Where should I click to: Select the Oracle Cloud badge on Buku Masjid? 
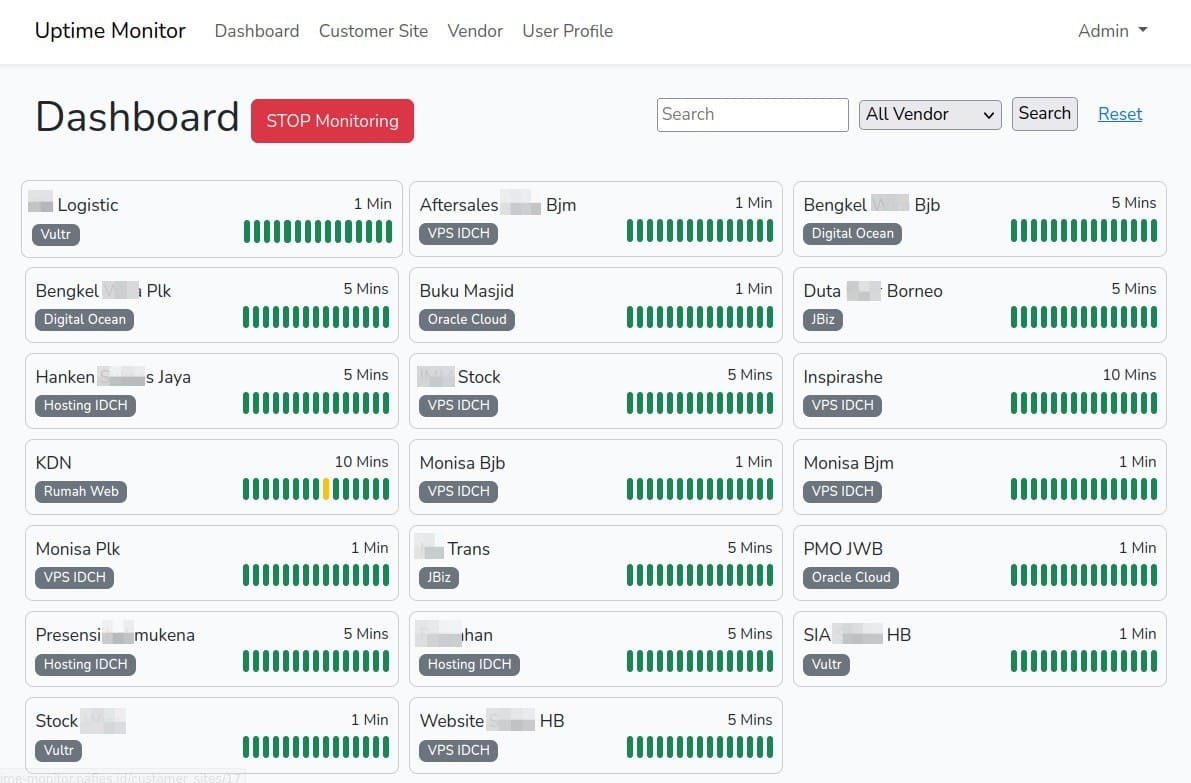click(x=467, y=320)
